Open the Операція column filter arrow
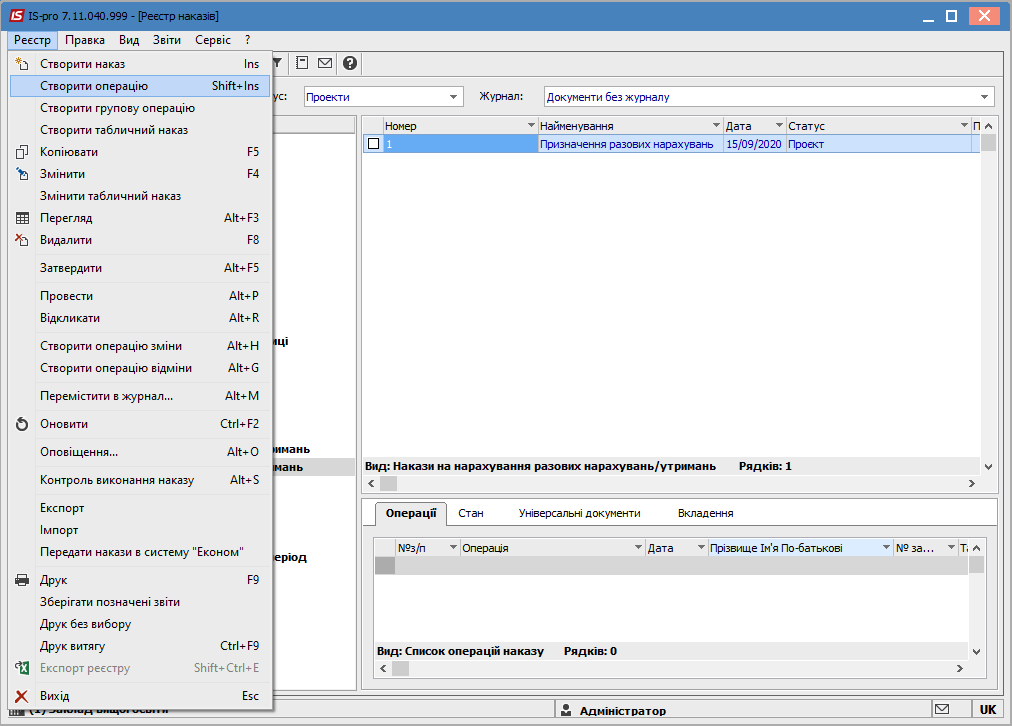The image size is (1012, 726). 638,547
